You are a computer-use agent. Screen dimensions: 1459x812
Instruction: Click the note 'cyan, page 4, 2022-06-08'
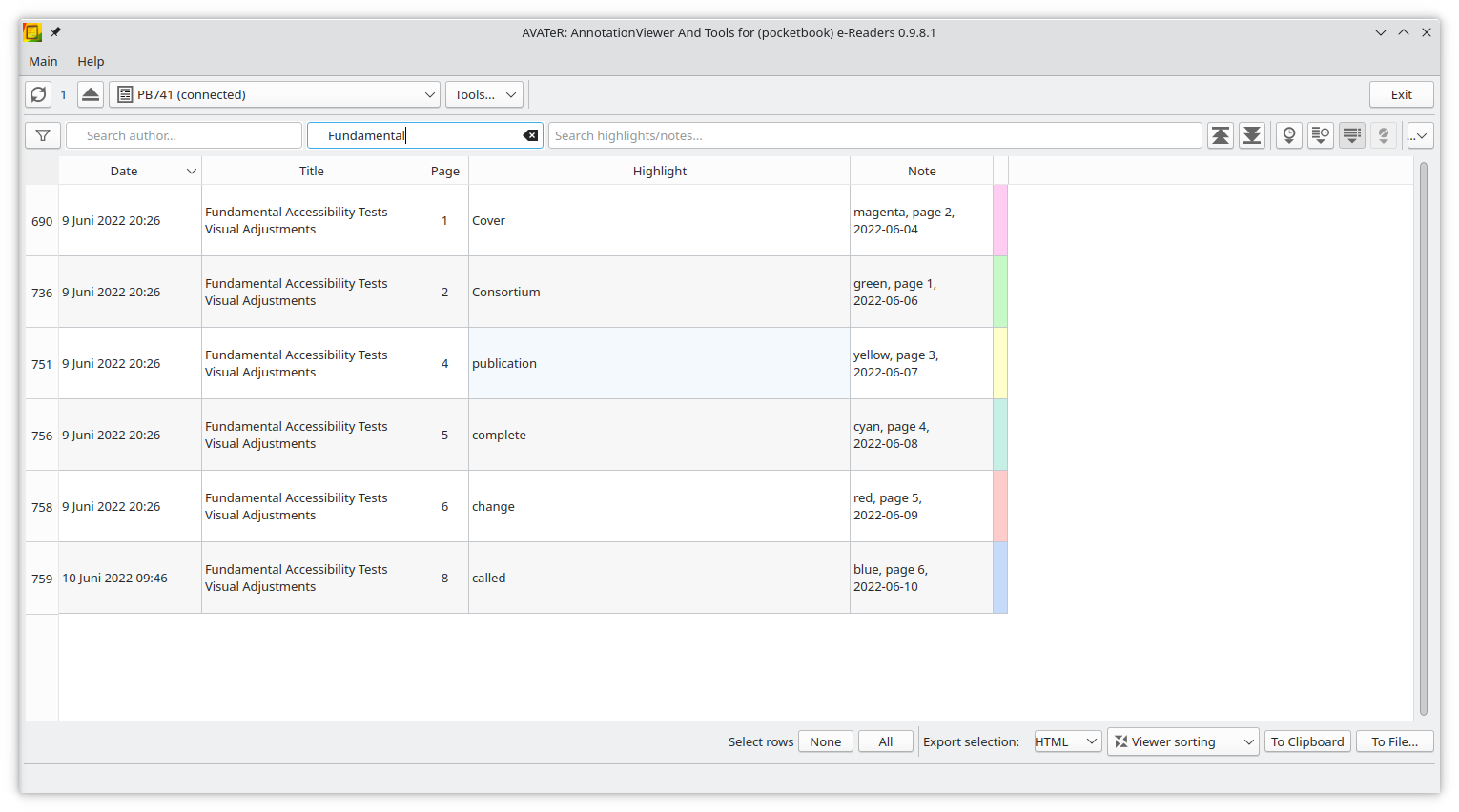tap(921, 435)
